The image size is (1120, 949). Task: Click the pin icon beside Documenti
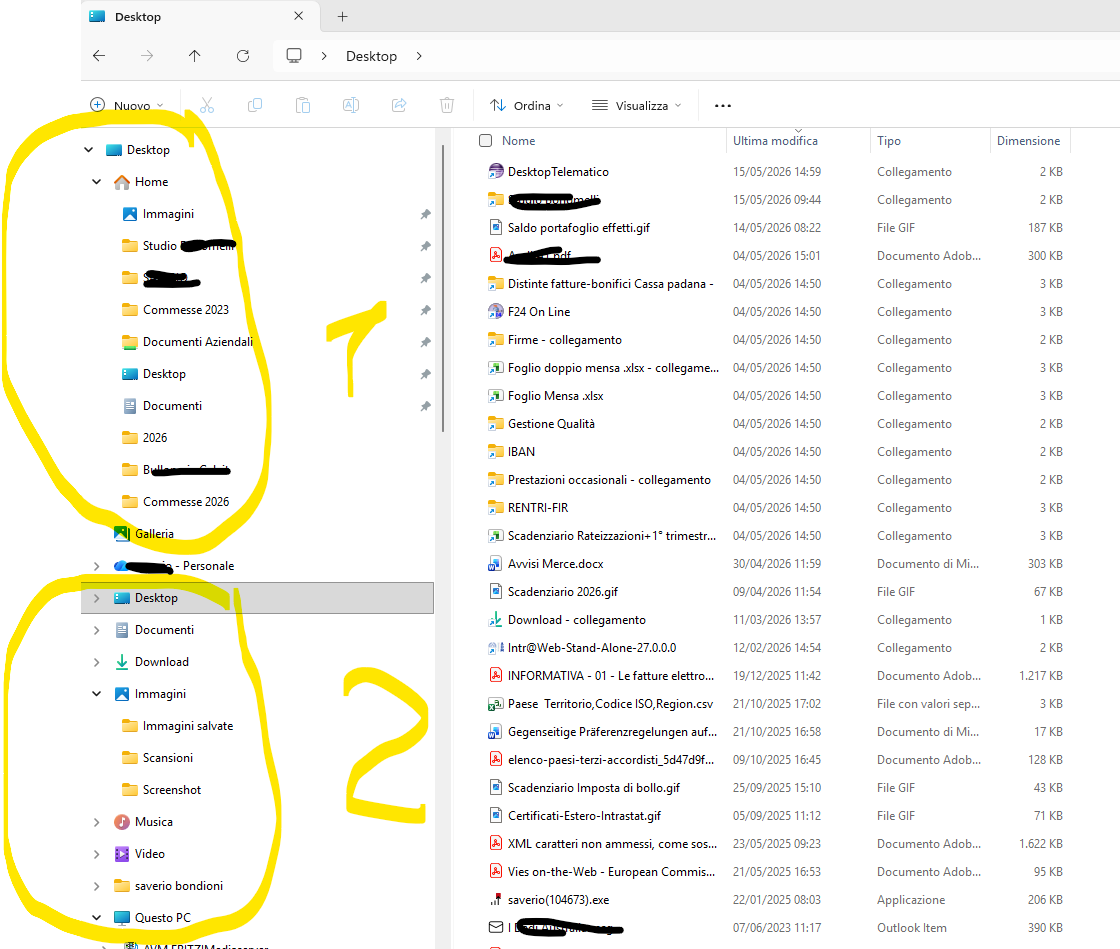point(426,406)
